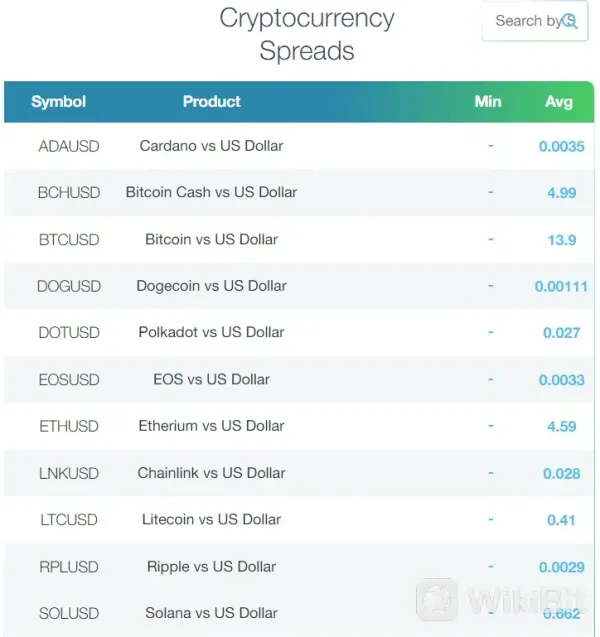This screenshot has width=600, height=637.
Task: Click the Avg column header
Action: tap(559, 102)
